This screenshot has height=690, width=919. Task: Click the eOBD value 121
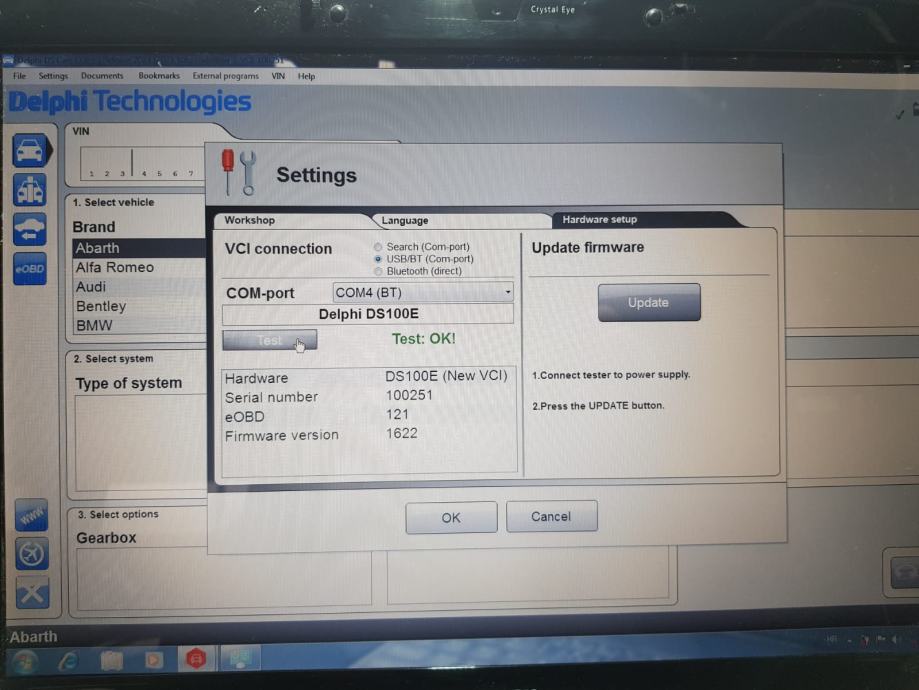click(397, 415)
